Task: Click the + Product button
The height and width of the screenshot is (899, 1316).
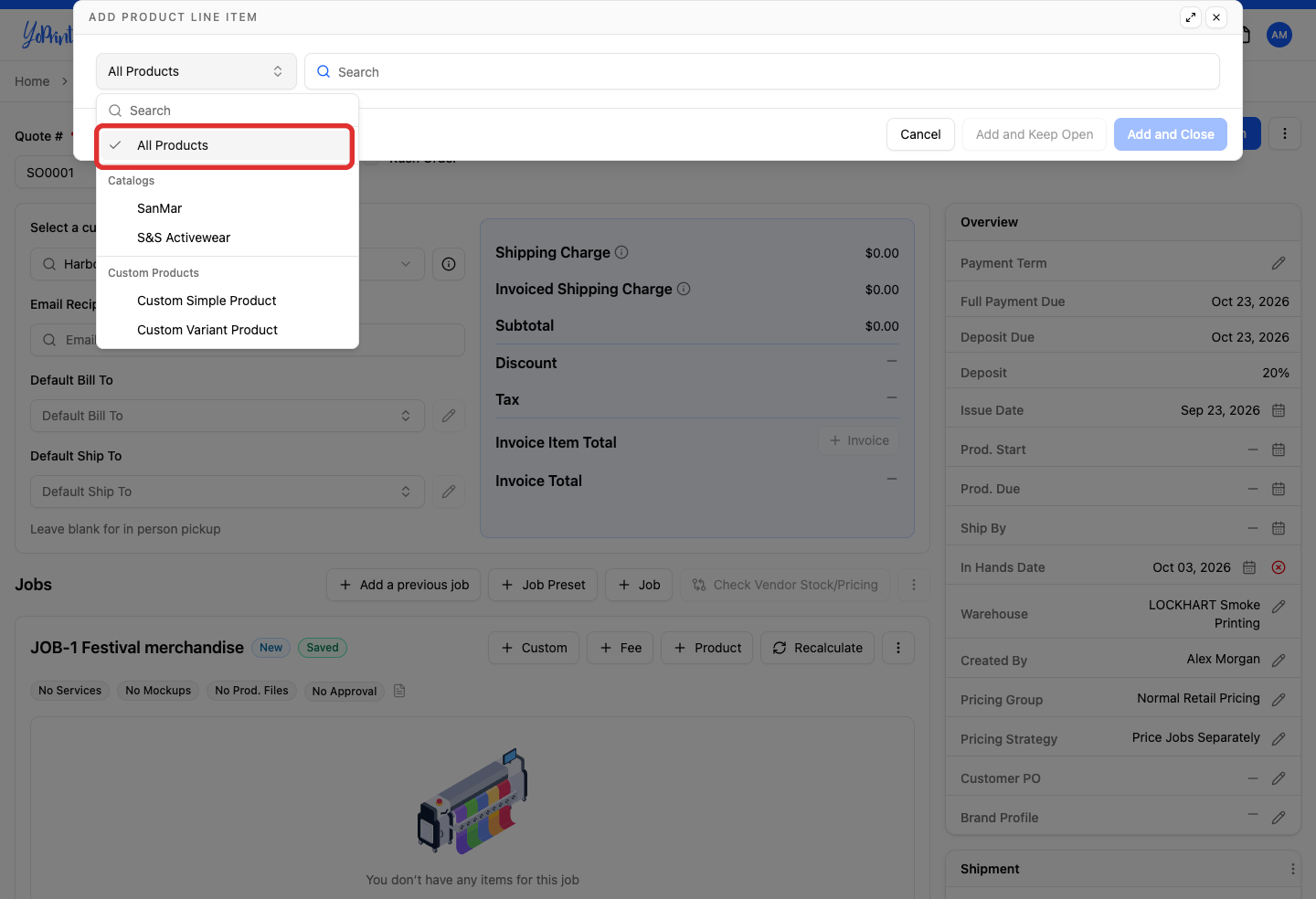Action: pyautogui.click(x=707, y=648)
